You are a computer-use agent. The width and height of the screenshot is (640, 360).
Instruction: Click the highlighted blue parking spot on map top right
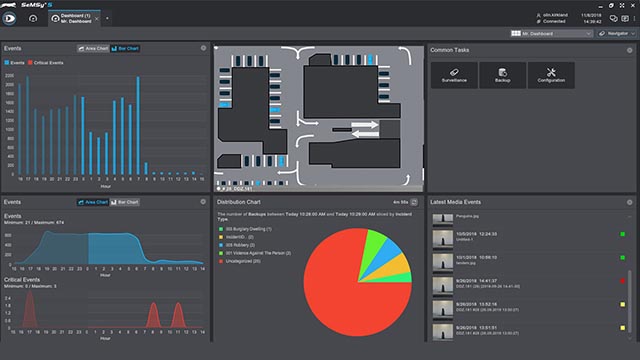pyautogui.click(x=370, y=60)
